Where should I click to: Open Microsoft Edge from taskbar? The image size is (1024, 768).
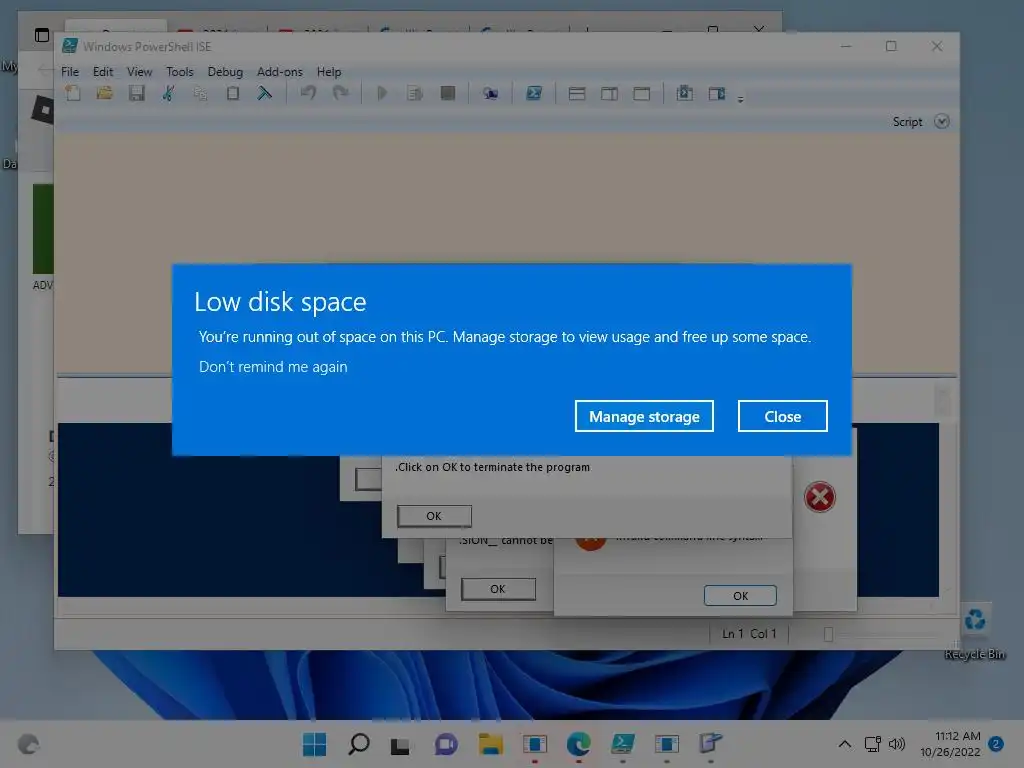579,744
